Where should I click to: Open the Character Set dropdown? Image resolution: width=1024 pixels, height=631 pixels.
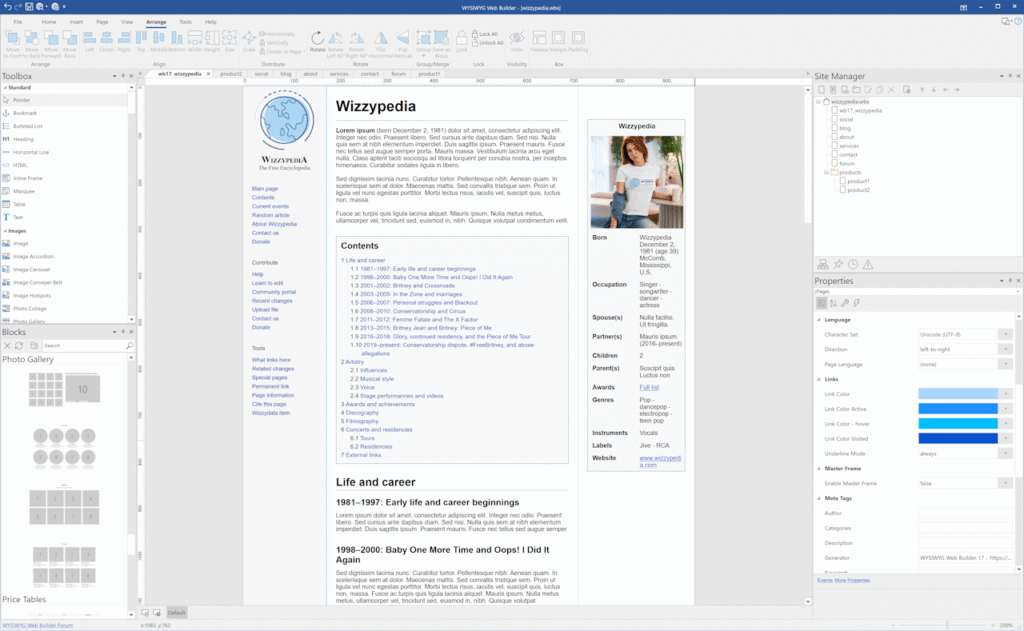pyautogui.click(x=1005, y=335)
